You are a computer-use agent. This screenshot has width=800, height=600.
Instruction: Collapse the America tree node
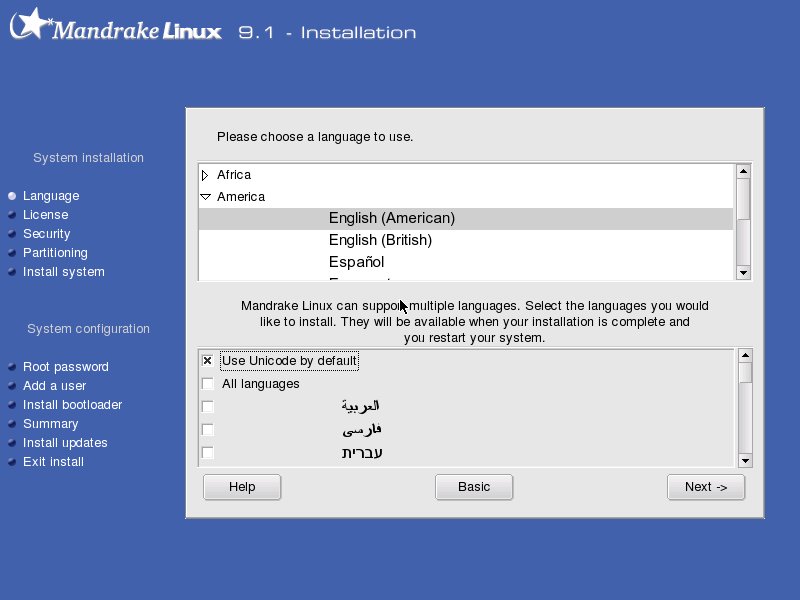pyautogui.click(x=205, y=196)
